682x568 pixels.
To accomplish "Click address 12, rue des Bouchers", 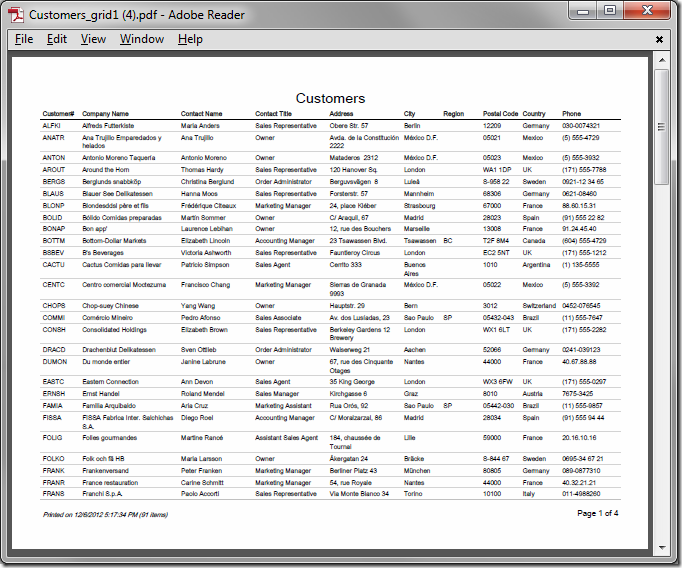I will point(360,229).
